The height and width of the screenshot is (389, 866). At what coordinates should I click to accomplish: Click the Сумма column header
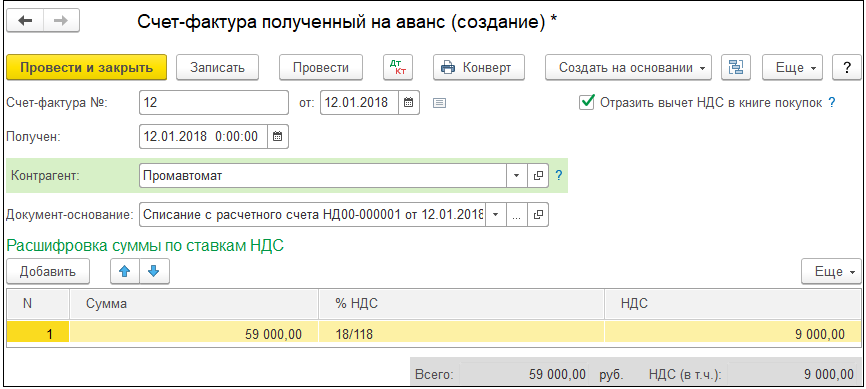[x=194, y=303]
